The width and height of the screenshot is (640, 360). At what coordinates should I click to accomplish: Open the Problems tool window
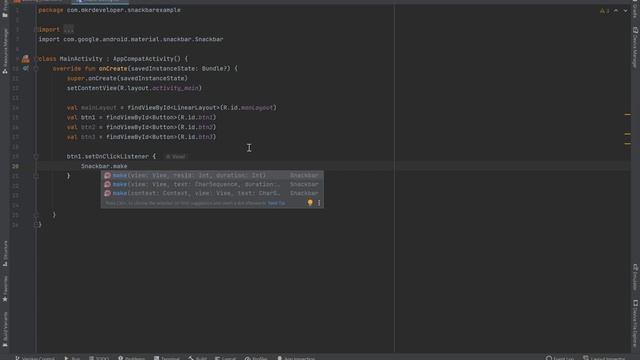131,358
